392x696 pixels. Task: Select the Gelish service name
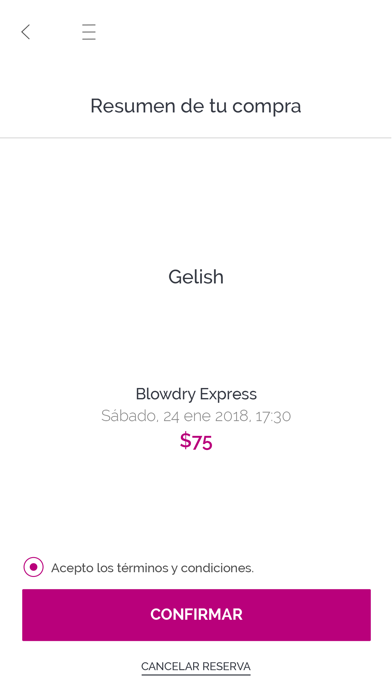click(x=196, y=277)
